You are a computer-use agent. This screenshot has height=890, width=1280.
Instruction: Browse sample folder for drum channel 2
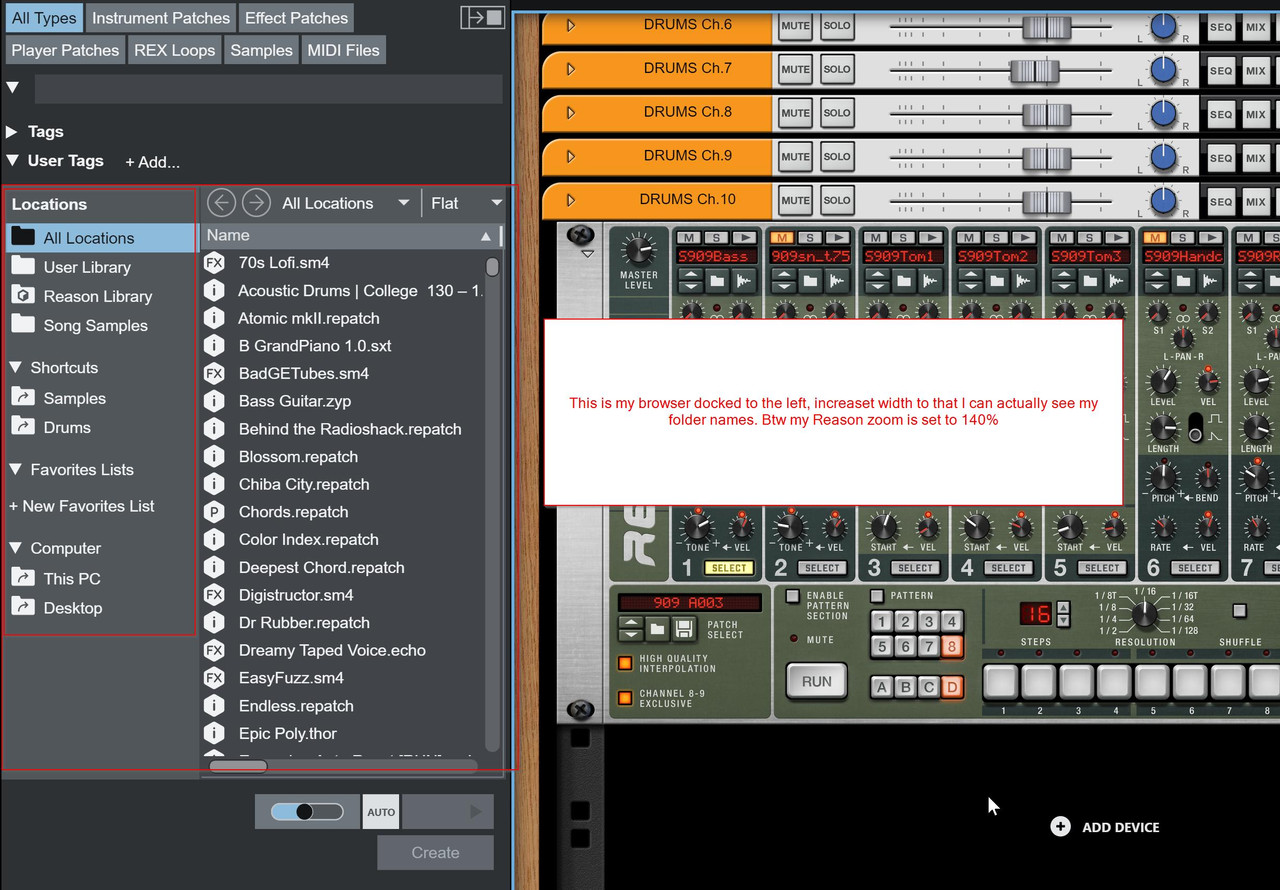pyautogui.click(x=809, y=282)
